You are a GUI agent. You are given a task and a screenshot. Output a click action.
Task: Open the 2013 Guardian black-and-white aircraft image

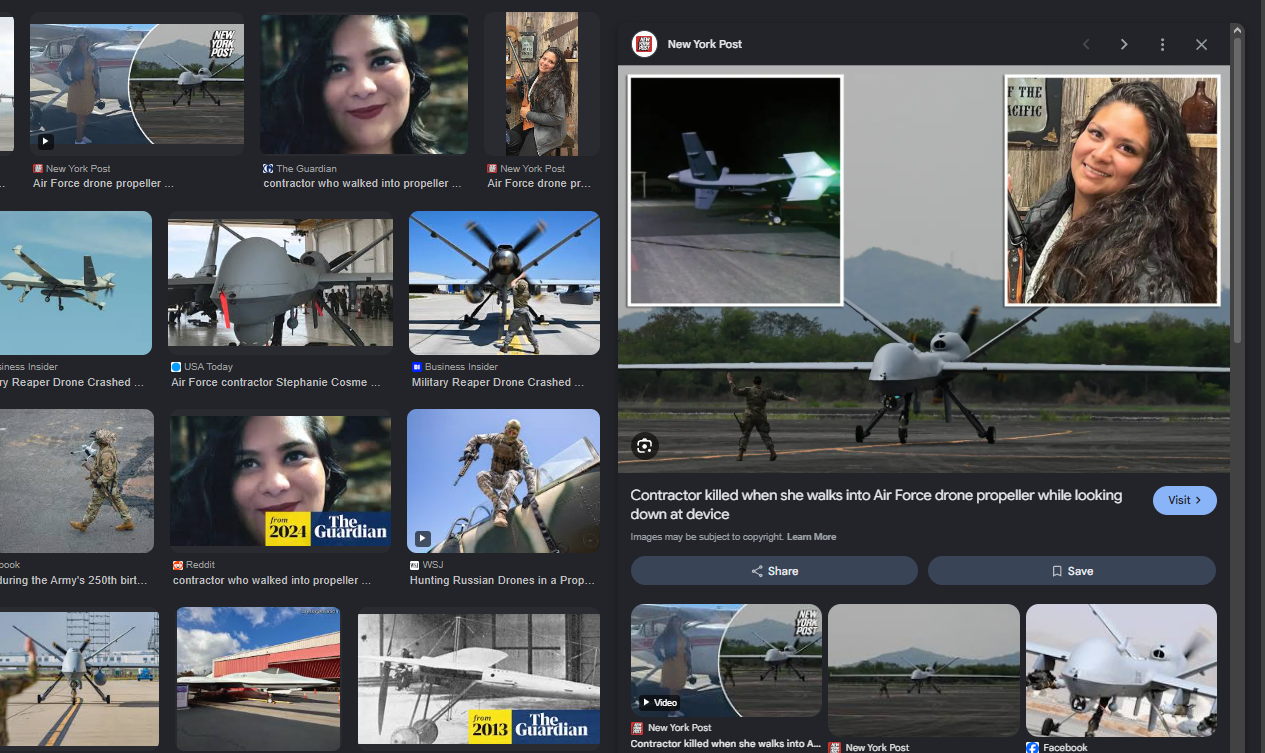pyautogui.click(x=478, y=677)
